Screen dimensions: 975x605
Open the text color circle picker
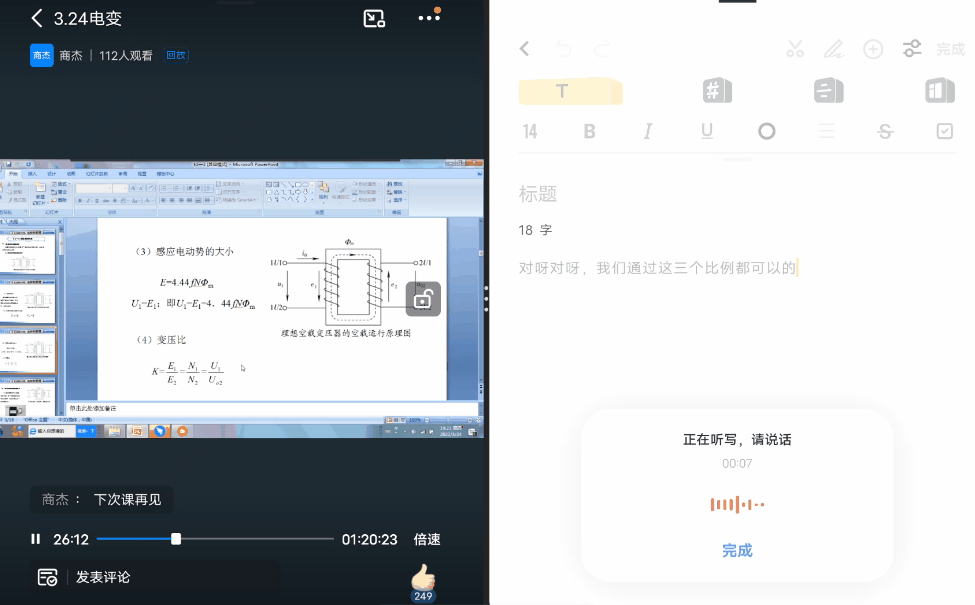(x=767, y=131)
